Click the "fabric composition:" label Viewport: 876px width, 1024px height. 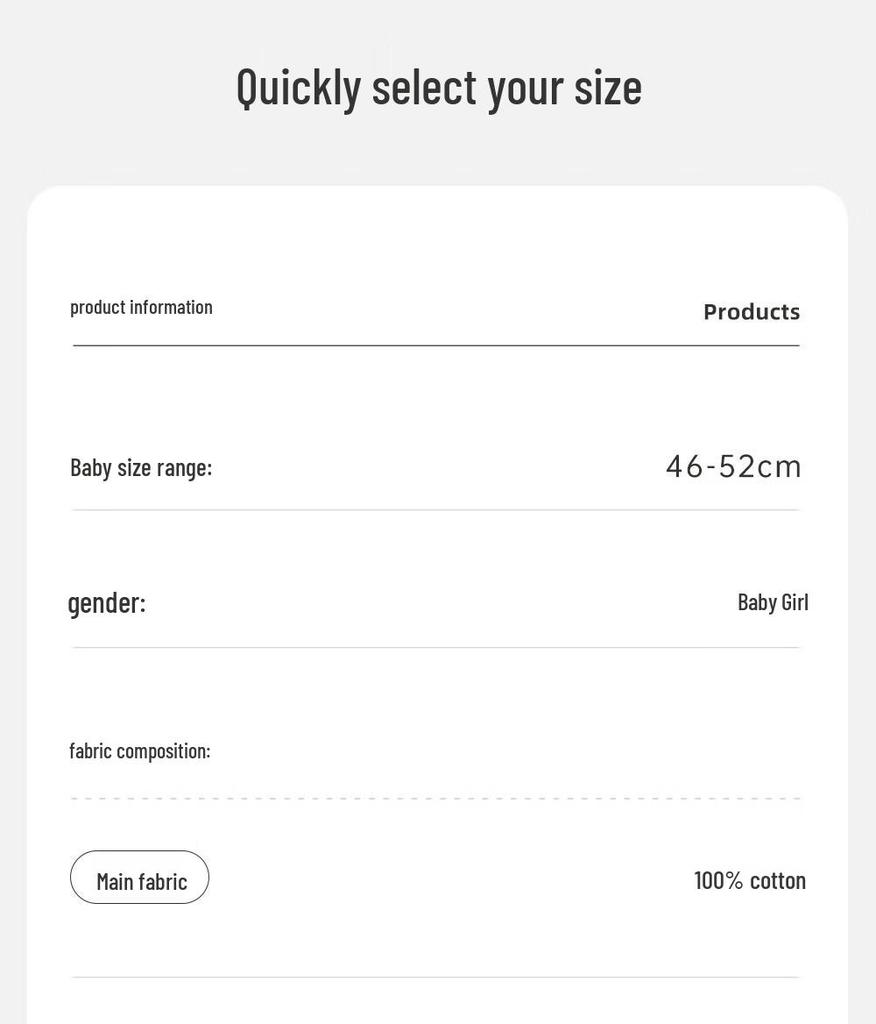(x=140, y=751)
